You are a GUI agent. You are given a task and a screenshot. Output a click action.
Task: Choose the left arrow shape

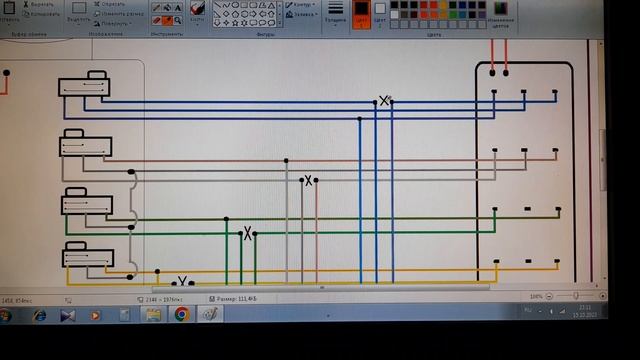point(262,14)
